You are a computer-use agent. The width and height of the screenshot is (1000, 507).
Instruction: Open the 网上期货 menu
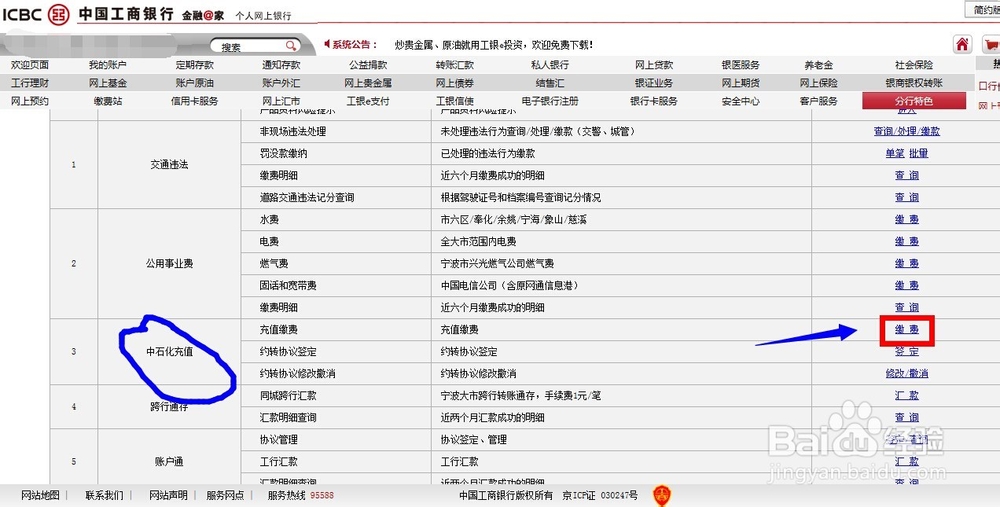pyautogui.click(x=740, y=83)
